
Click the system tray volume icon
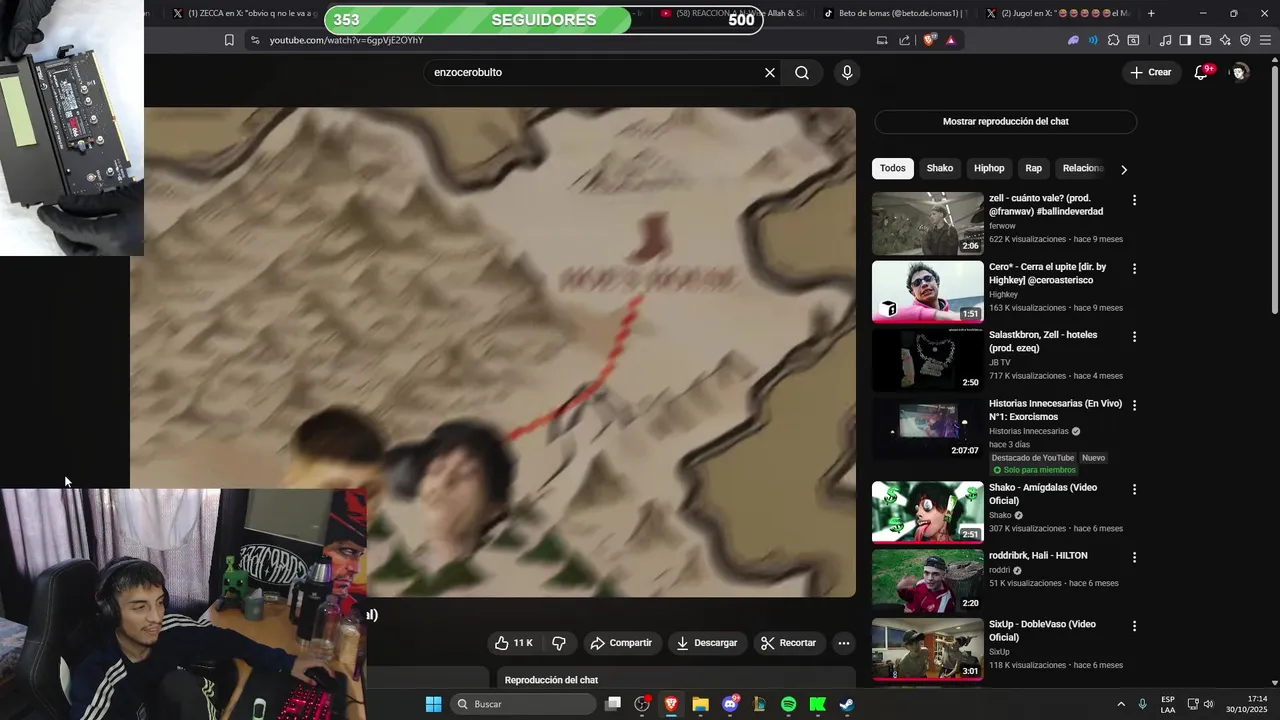(x=1209, y=704)
